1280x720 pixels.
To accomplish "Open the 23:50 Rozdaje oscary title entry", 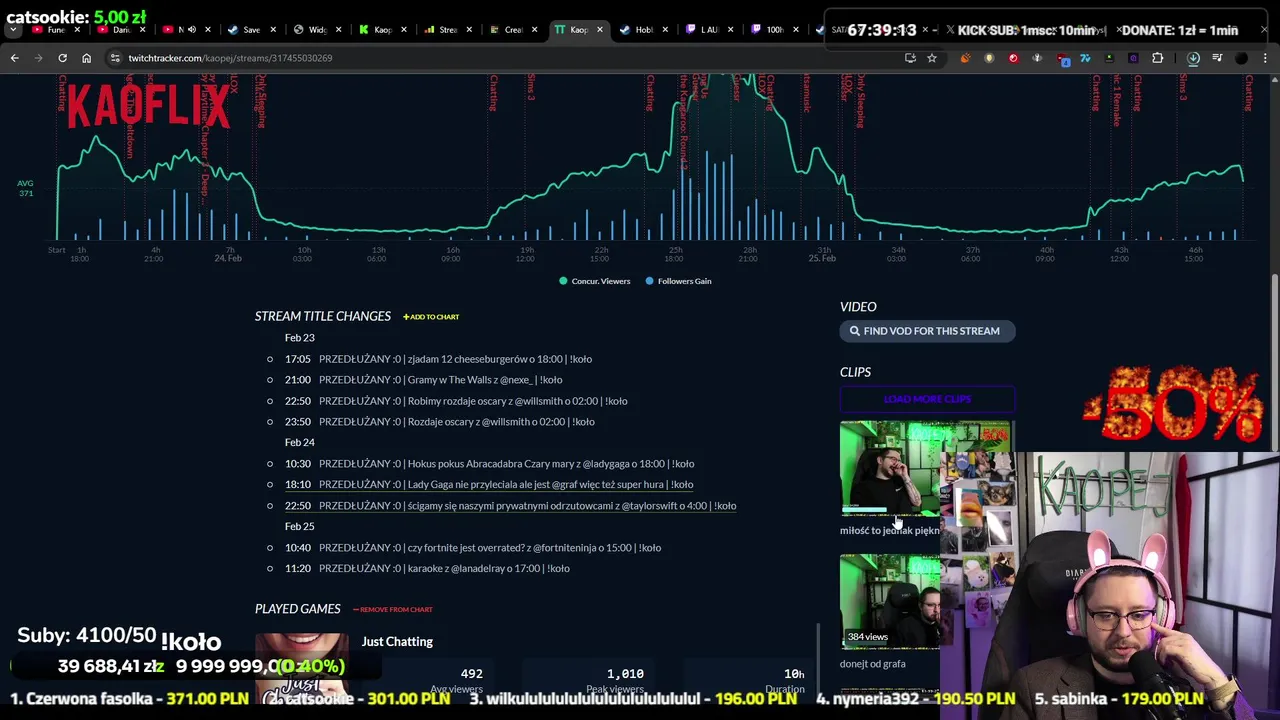I will click(x=456, y=422).
